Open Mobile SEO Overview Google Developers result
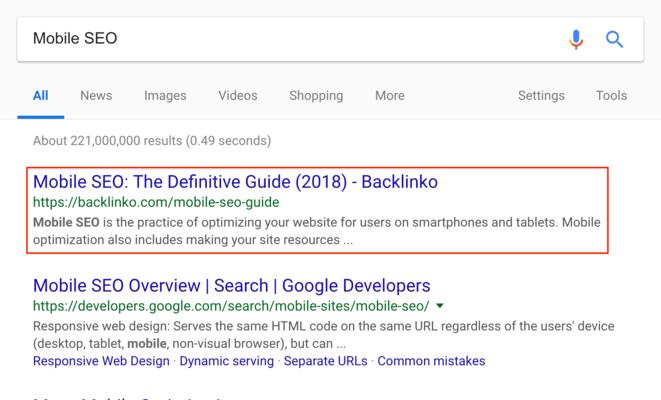This screenshot has width=661, height=400. 231,286
